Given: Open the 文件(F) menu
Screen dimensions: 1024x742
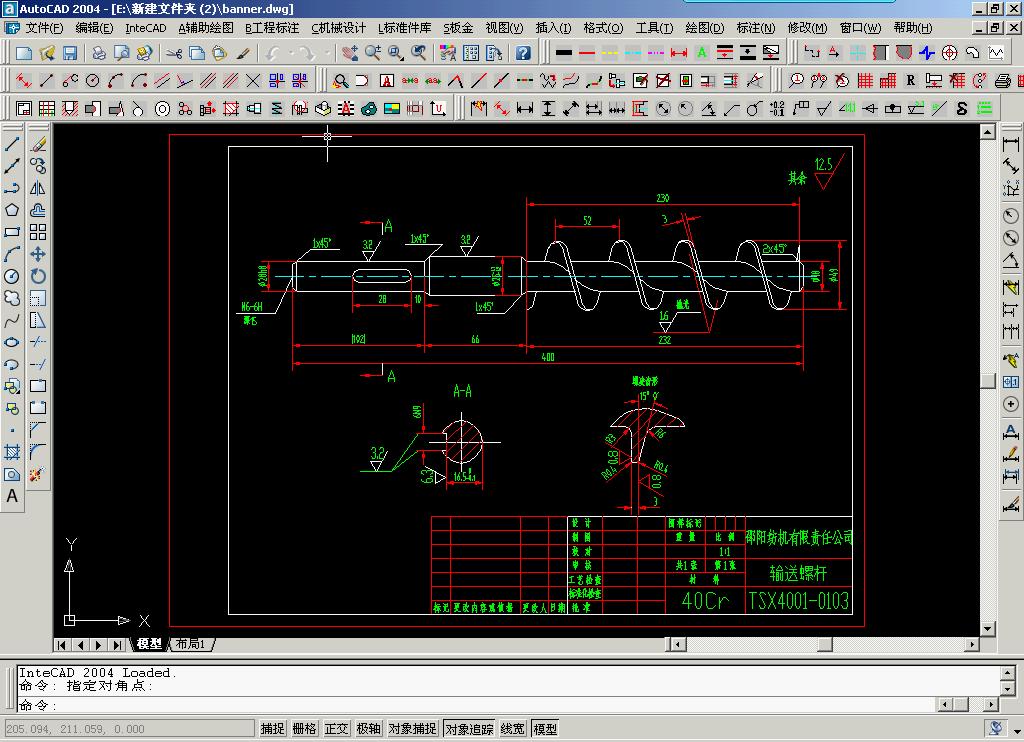Looking at the screenshot, I should pyautogui.click(x=43, y=28).
